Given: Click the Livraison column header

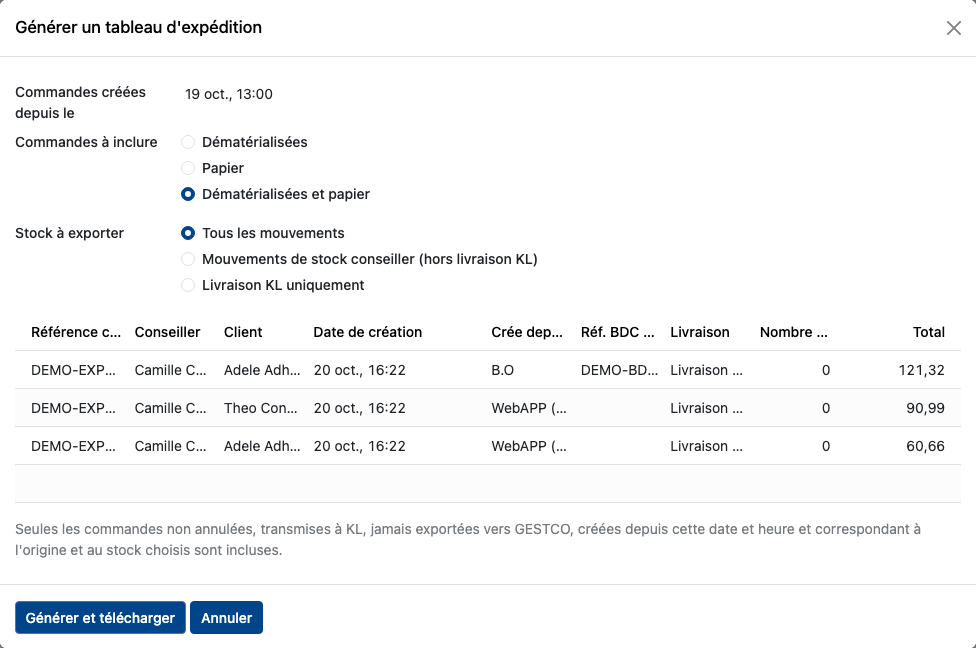Looking at the screenshot, I should pos(700,332).
